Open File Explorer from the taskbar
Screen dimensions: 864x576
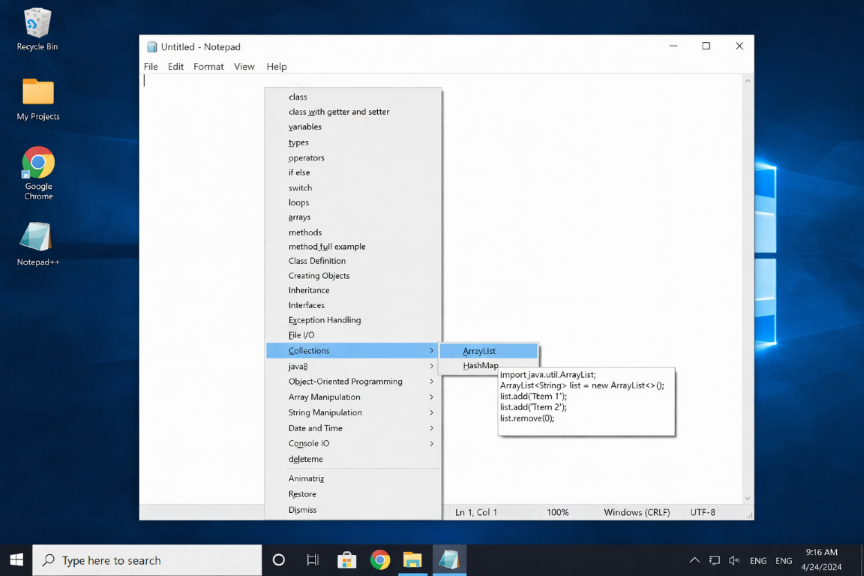pyautogui.click(x=412, y=560)
